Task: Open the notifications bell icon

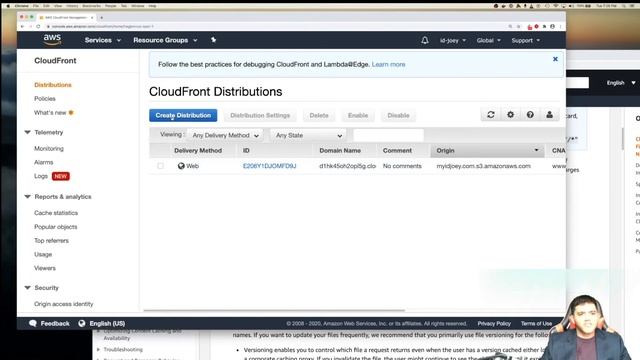Action: [424, 40]
